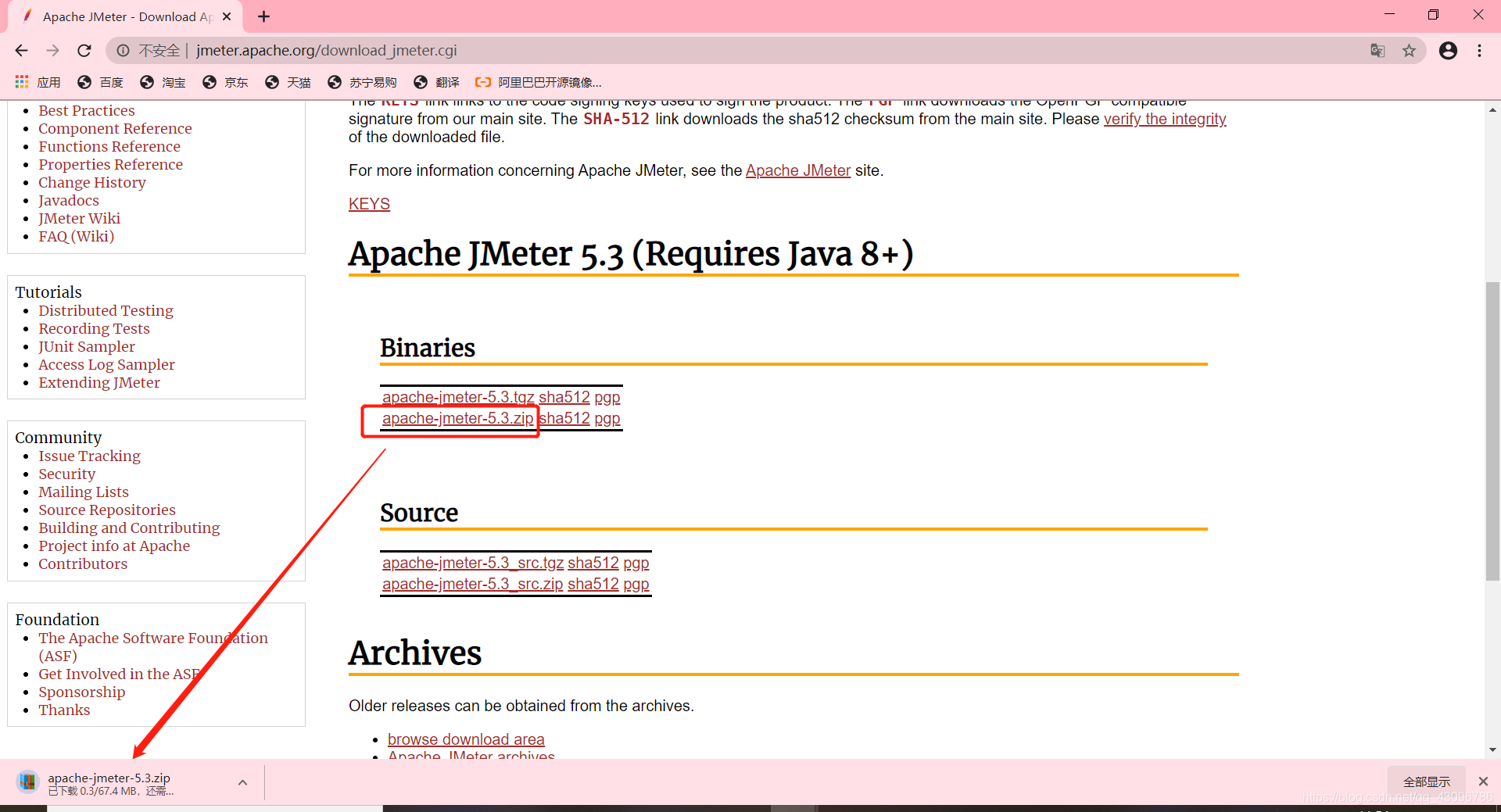Open Access Log Sampler tutorial
Image resolution: width=1501 pixels, height=812 pixels.
point(107,364)
